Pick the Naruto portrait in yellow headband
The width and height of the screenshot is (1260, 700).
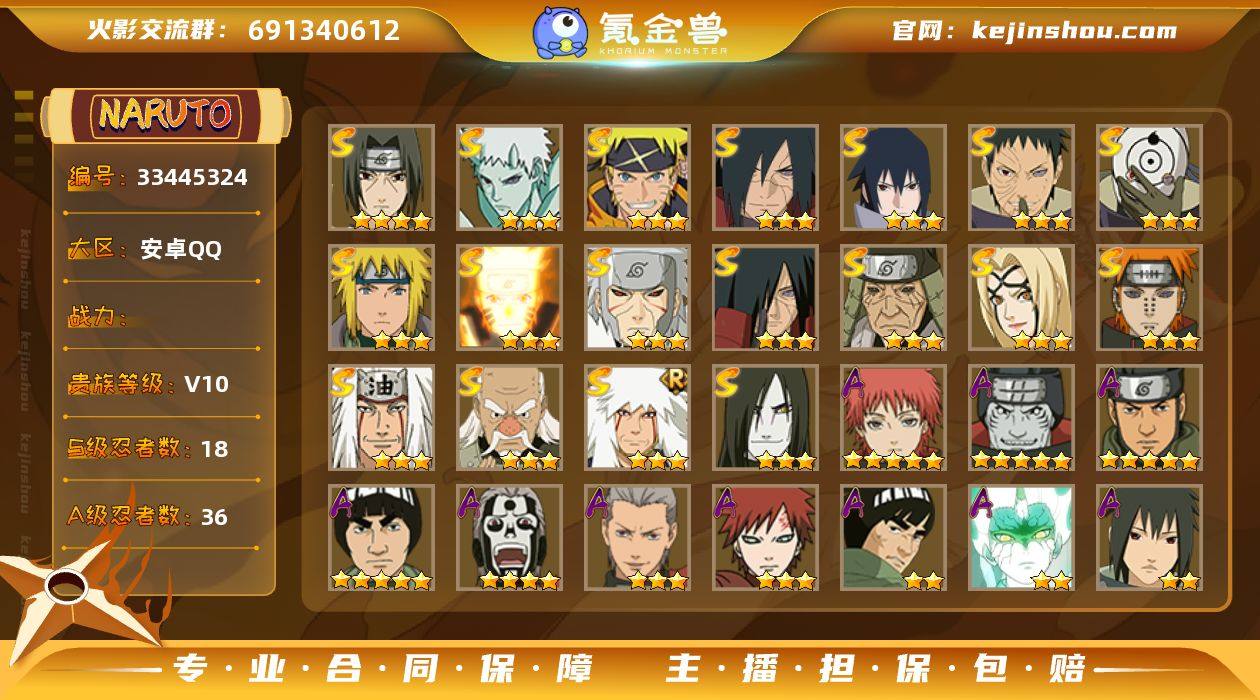click(x=637, y=178)
